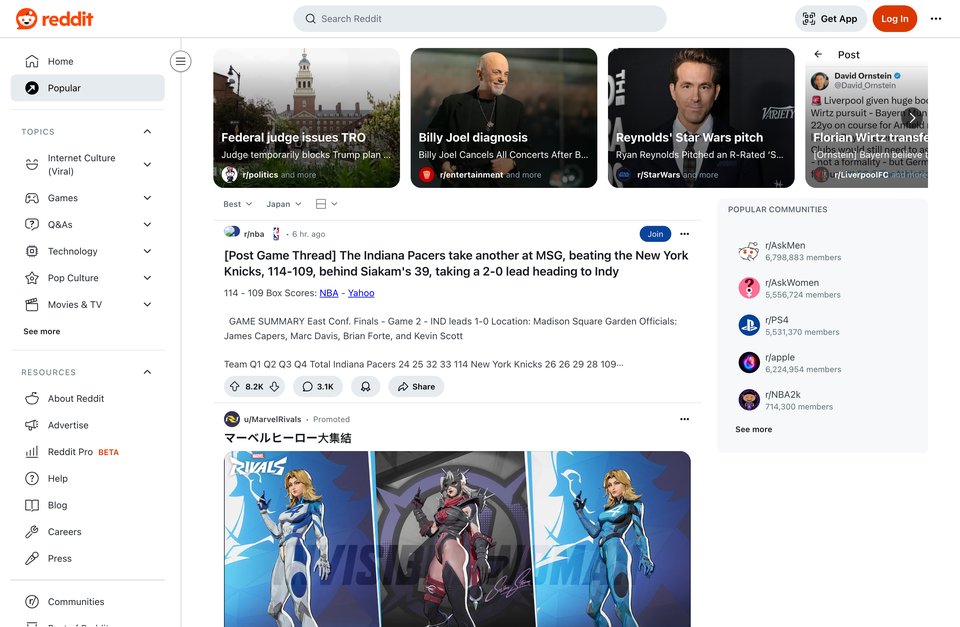Expand Internet Culture (Viral) topic
Screen dimensions: 960x627
coord(147,165)
